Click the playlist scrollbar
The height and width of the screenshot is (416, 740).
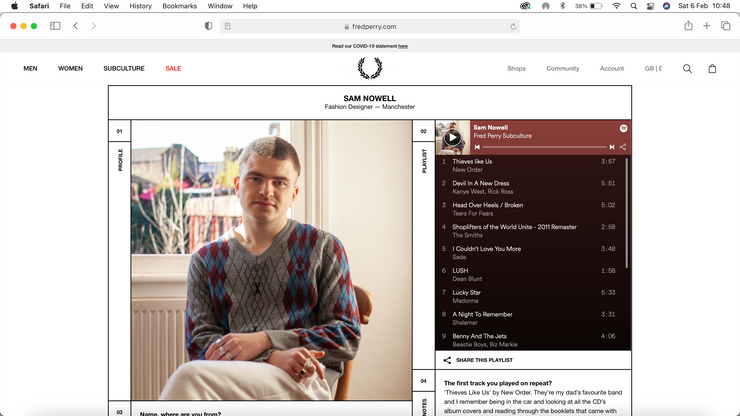click(x=627, y=213)
